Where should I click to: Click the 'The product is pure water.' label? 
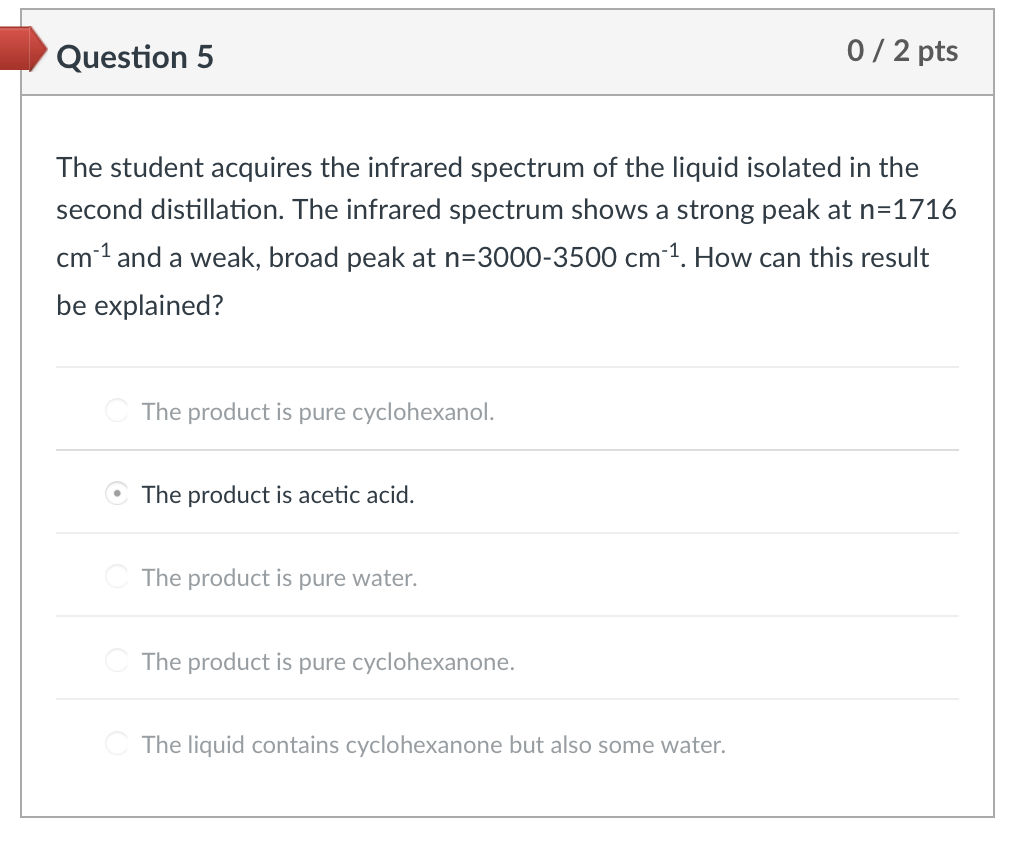pos(279,577)
